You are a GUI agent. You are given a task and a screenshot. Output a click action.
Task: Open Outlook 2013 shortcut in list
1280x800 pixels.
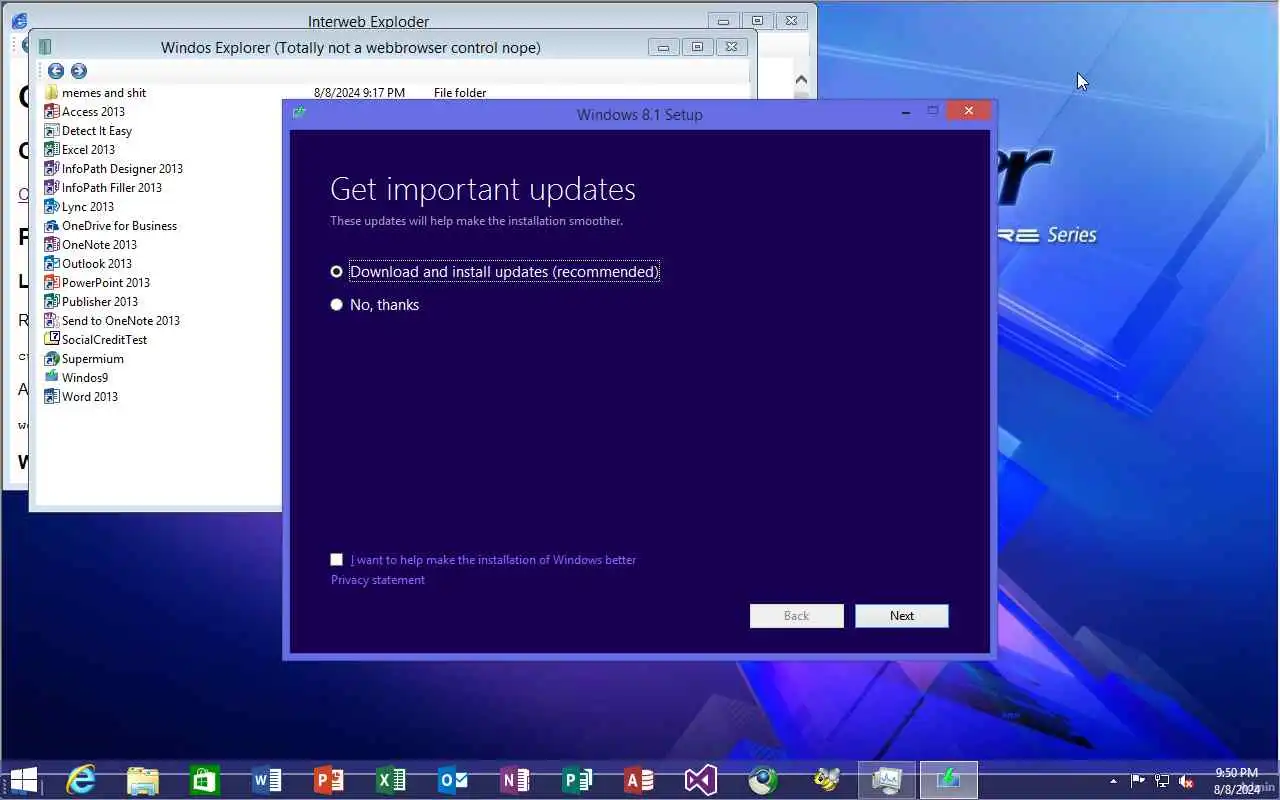click(x=88, y=264)
